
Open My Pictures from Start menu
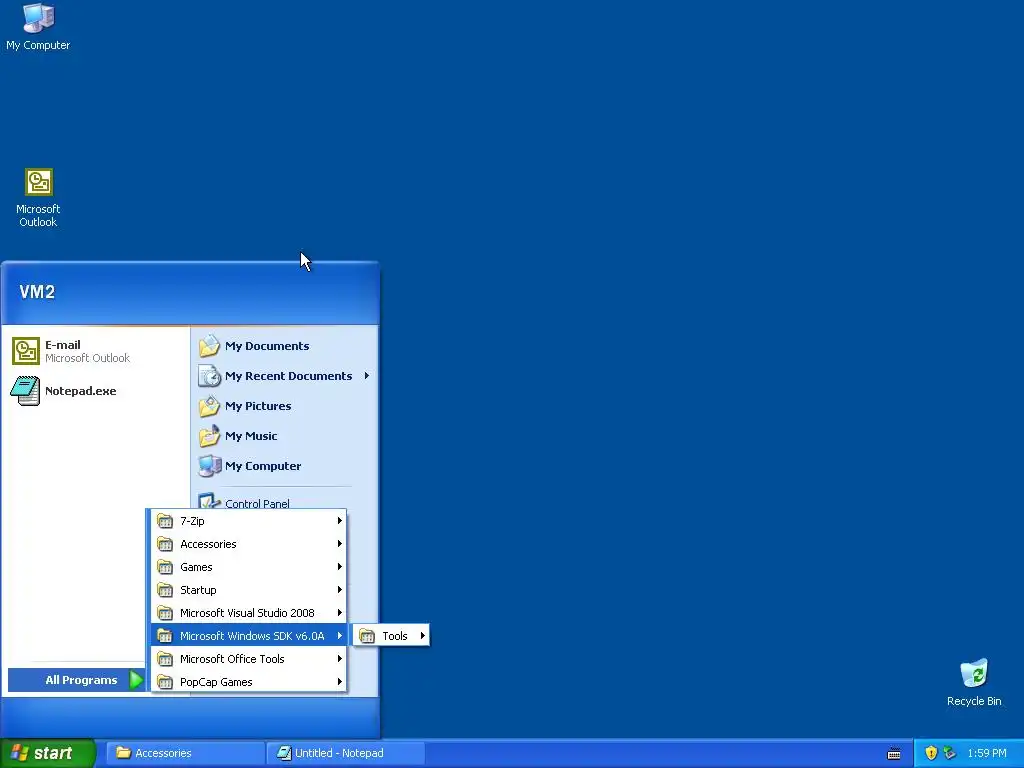[284, 406]
